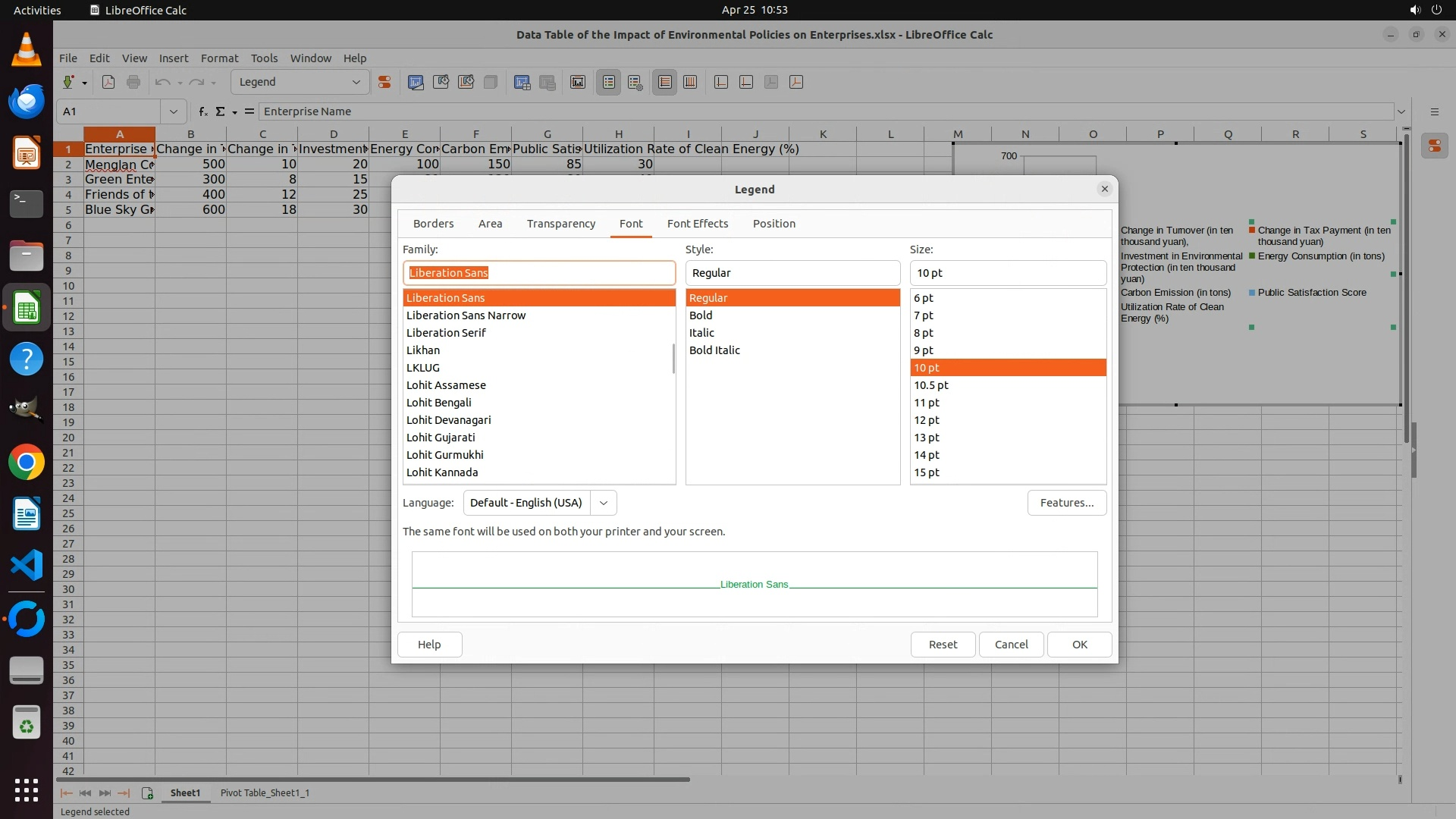The width and height of the screenshot is (1456, 819).
Task: Expand the Name Box A1 dropdown
Action: (x=174, y=111)
